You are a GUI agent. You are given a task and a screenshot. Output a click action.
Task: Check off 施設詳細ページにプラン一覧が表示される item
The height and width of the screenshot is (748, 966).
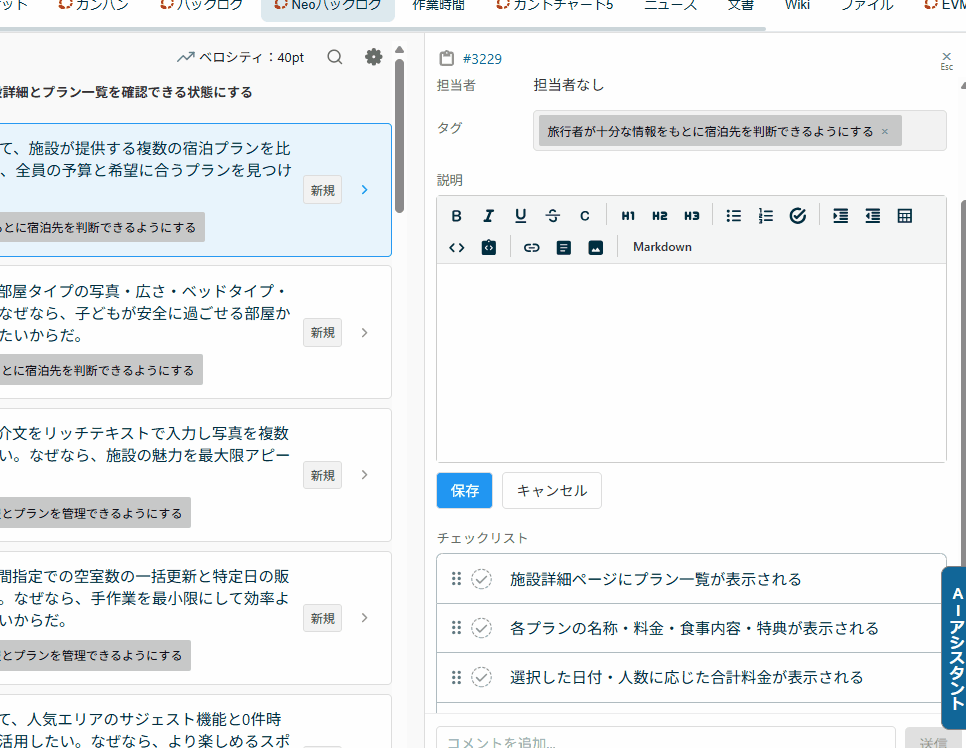click(x=482, y=579)
